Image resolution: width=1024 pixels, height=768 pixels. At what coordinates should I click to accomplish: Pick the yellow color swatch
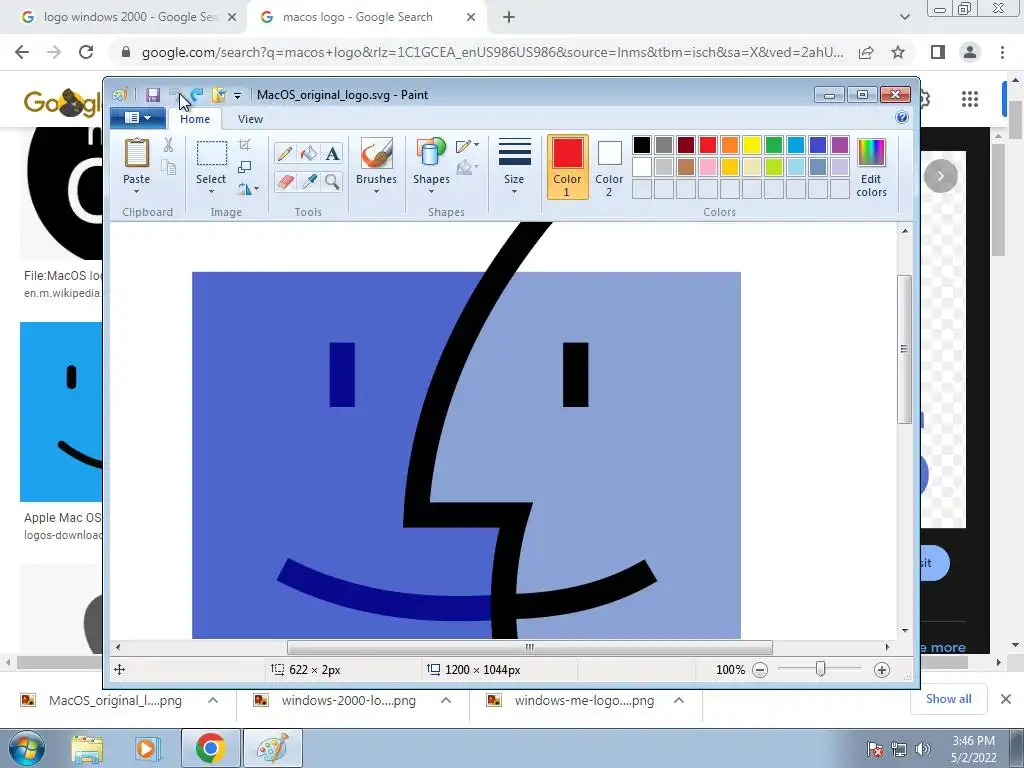(x=752, y=145)
